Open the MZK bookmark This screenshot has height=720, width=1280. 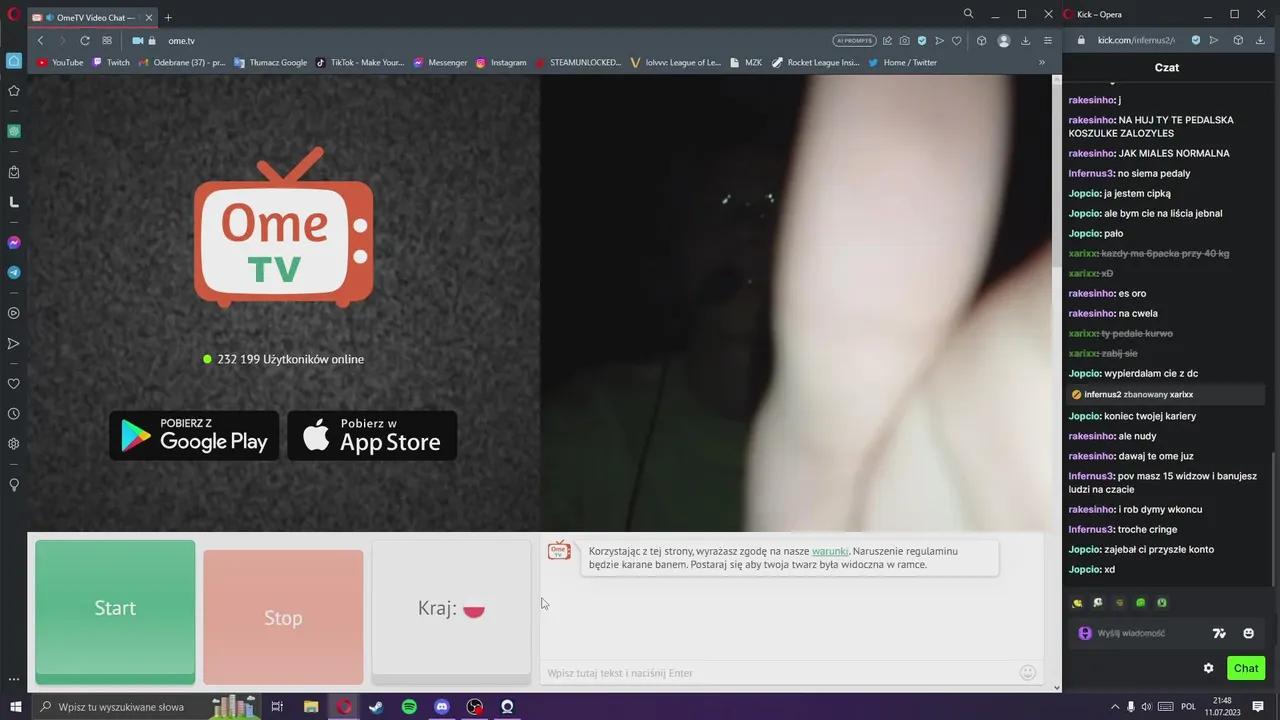click(745, 62)
